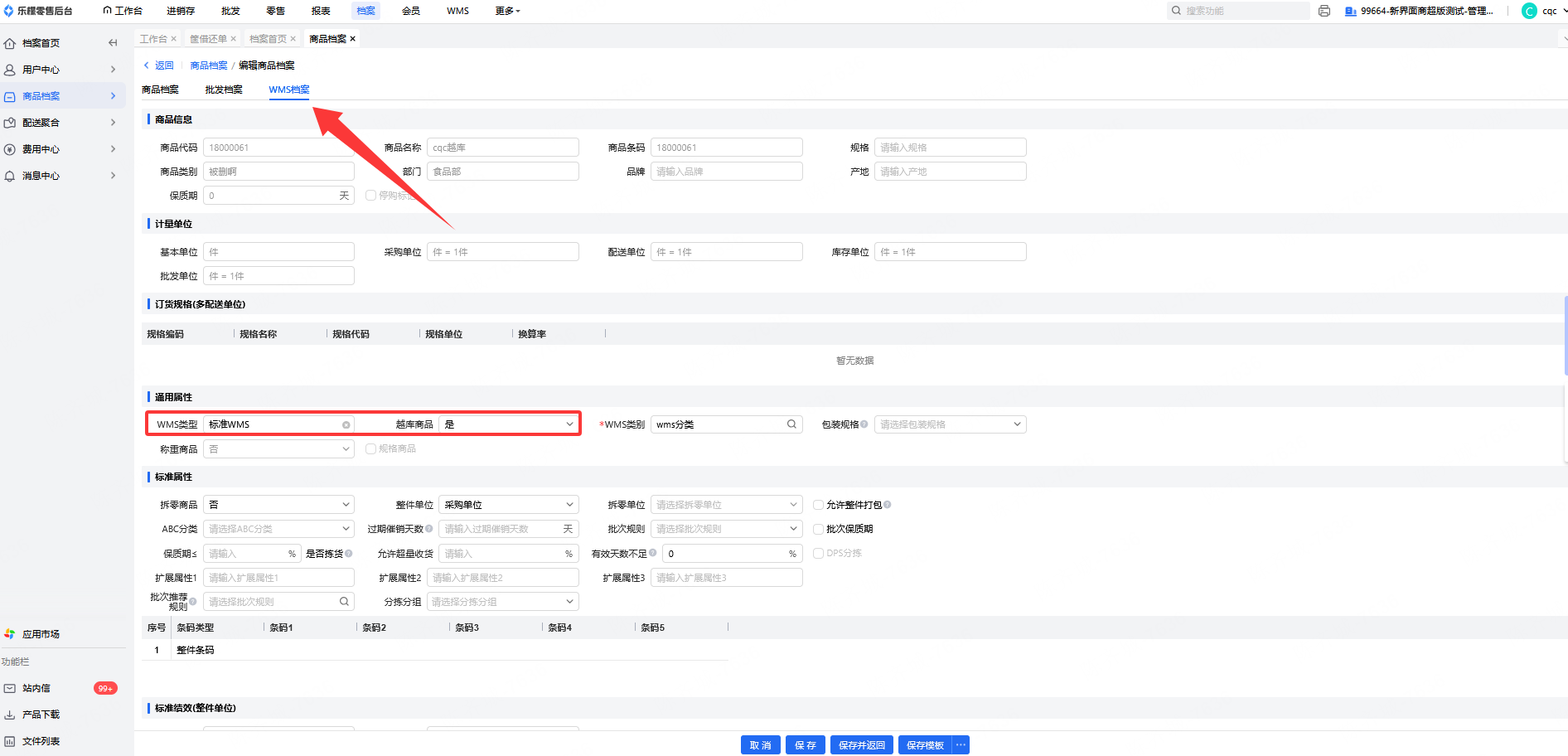This screenshot has width=1568, height=756.
Task: Open the 零售 top menu
Action: coord(276,11)
